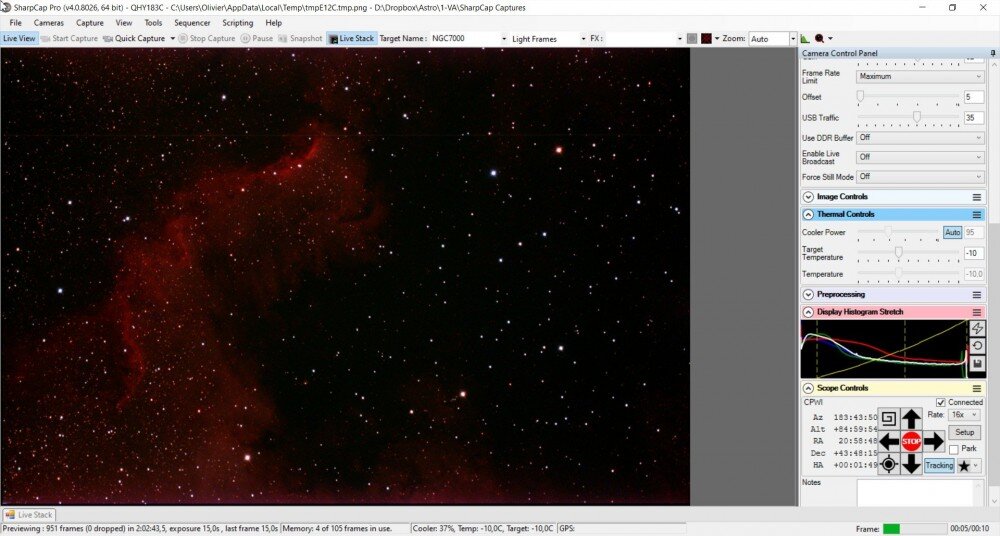The image size is (1000, 536).
Task: Open the Sequencer menu
Action: pos(192,23)
